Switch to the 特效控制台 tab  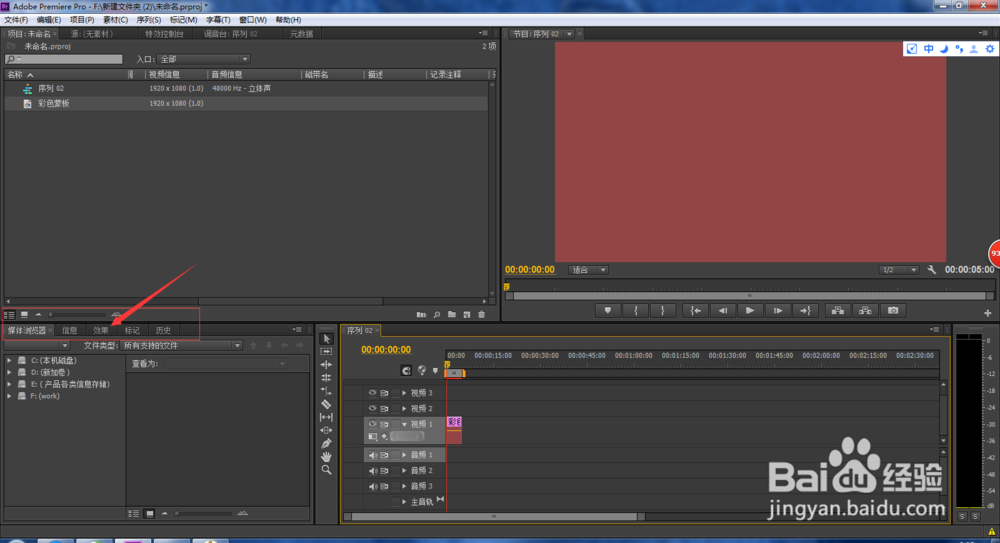(164, 34)
